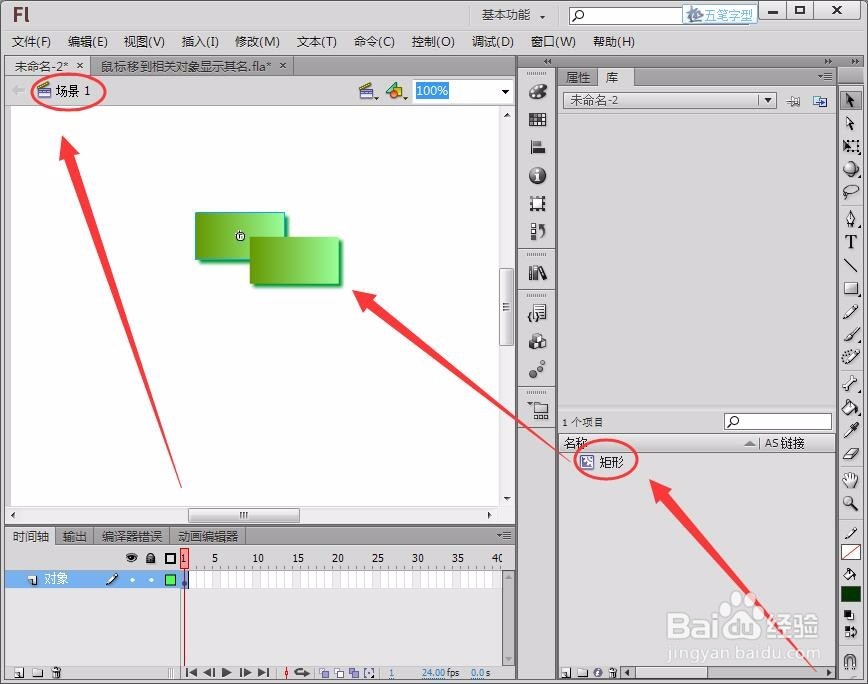This screenshot has height=684, width=868.
Task: Sort library by 名称 toggle arrow
Action: click(749, 443)
